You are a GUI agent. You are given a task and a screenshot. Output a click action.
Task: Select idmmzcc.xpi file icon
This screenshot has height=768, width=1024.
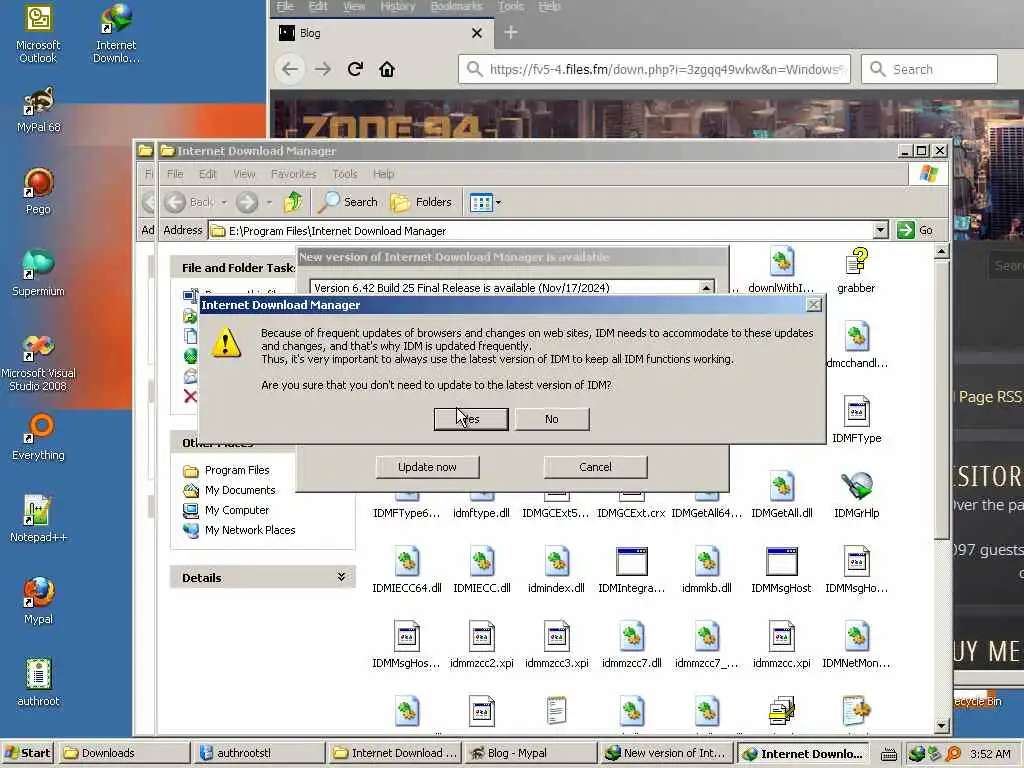click(x=782, y=645)
